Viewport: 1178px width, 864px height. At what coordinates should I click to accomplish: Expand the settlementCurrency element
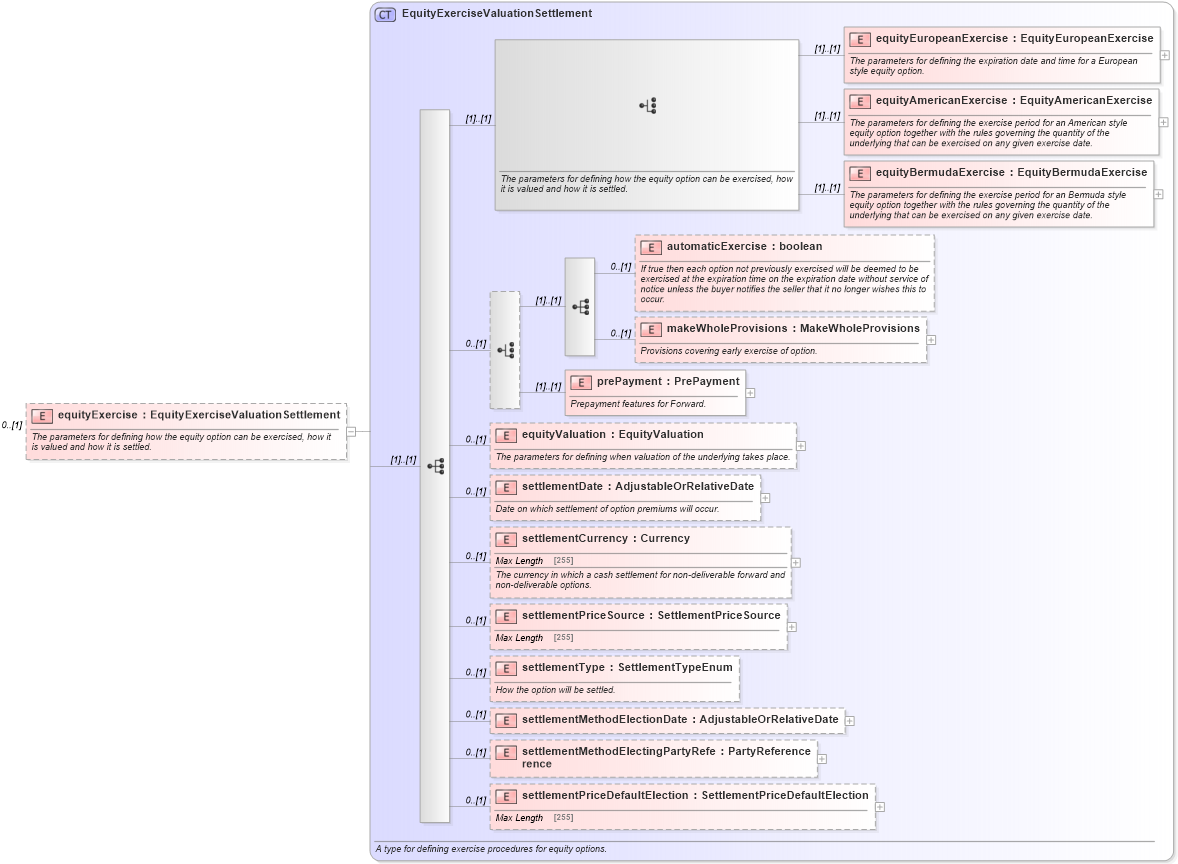[x=793, y=563]
